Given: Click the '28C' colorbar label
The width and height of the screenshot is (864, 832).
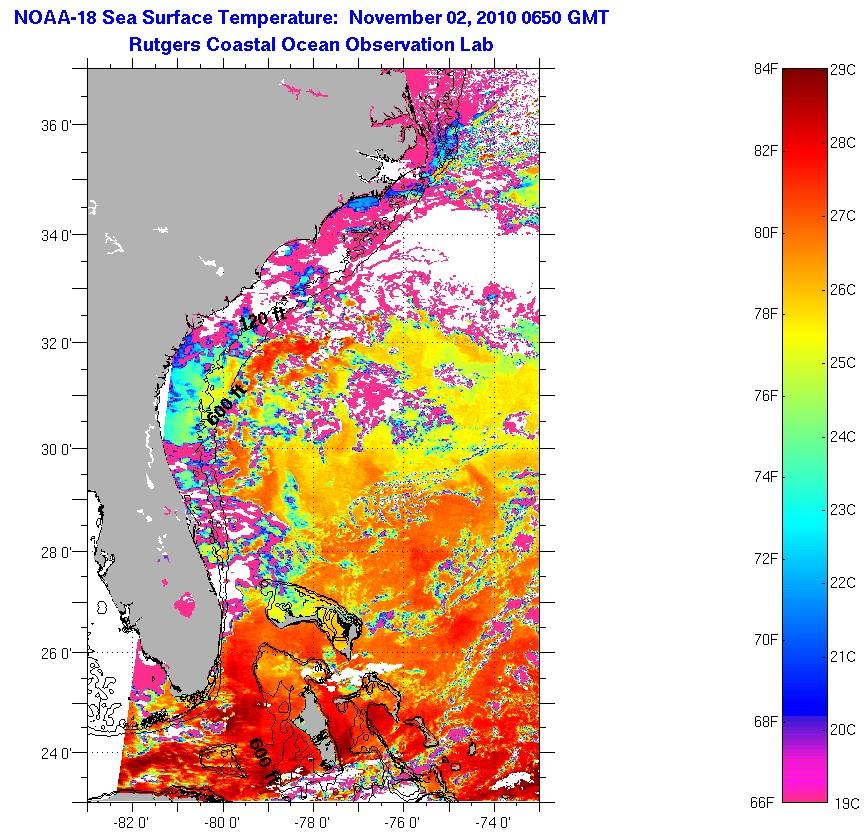Looking at the screenshot, I should (x=843, y=143).
